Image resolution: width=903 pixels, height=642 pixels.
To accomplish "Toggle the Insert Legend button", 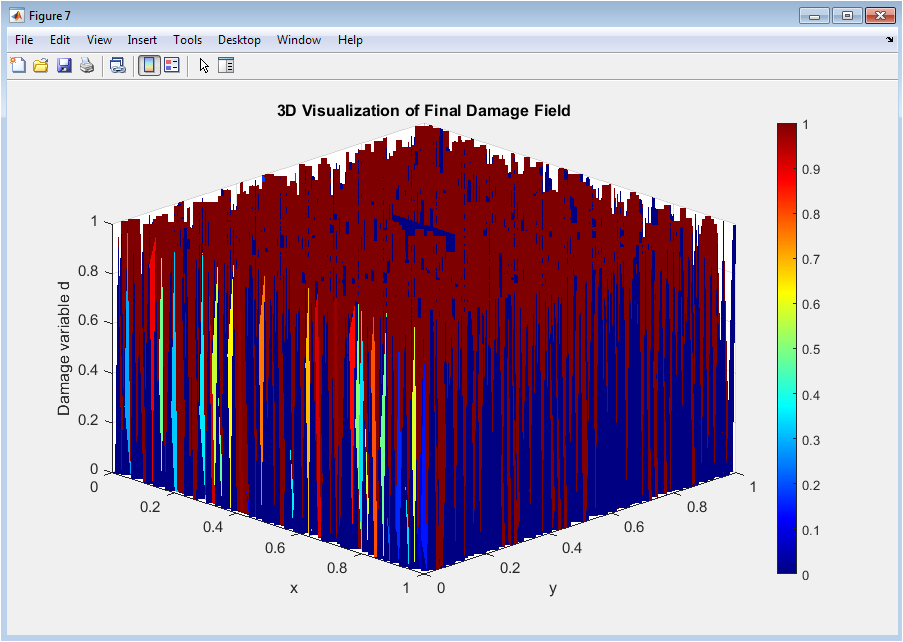I will point(172,66).
